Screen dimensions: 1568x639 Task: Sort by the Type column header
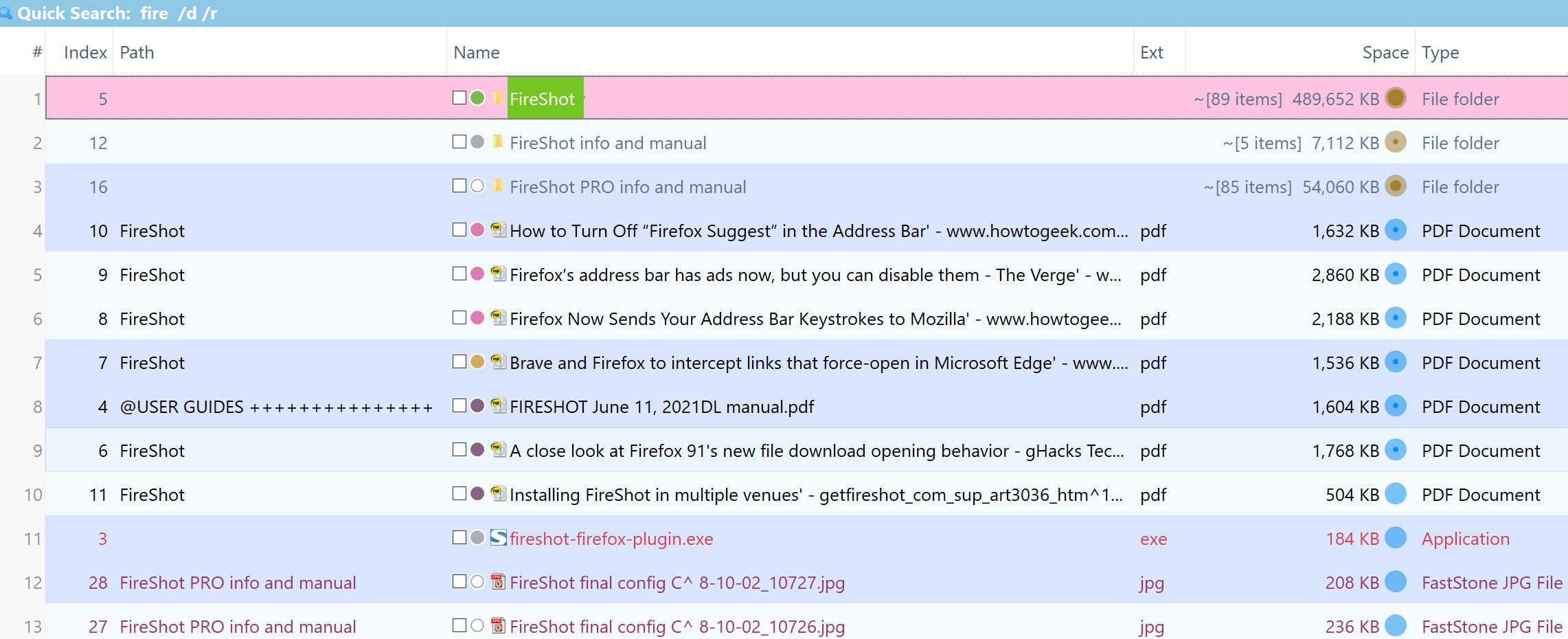tap(1440, 52)
